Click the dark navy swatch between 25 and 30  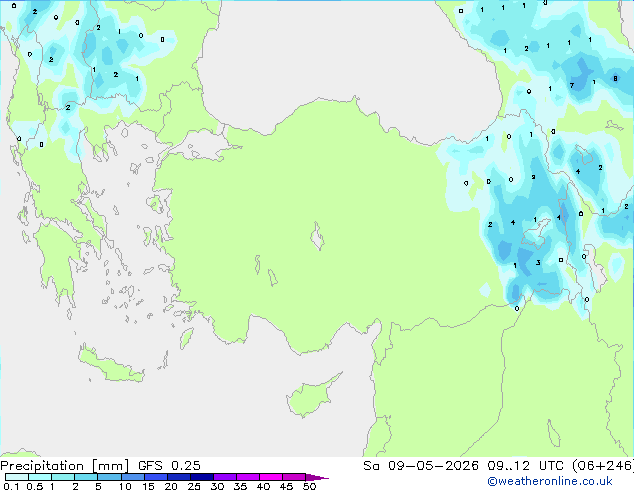click(201, 477)
